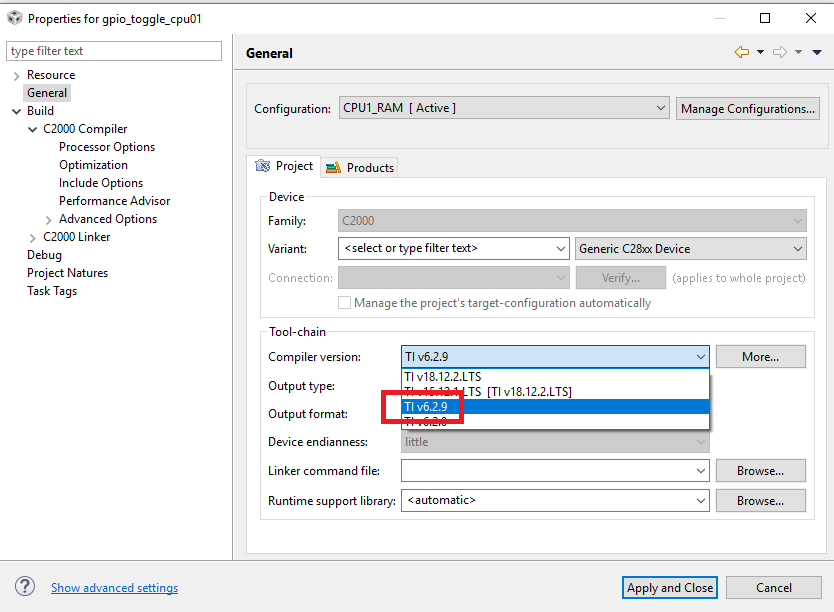Viewport: 834px width, 612px height.
Task: Click the properties dialog title icon
Action: [15, 18]
